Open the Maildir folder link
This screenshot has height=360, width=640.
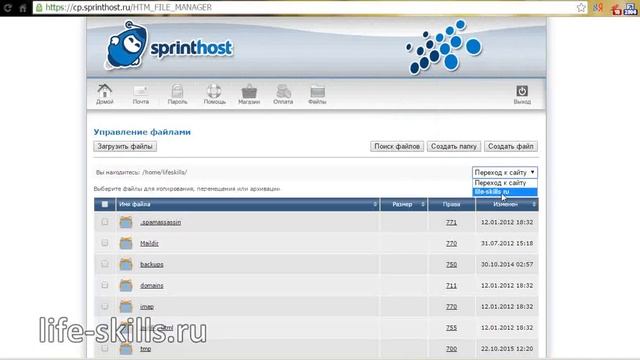coord(149,244)
